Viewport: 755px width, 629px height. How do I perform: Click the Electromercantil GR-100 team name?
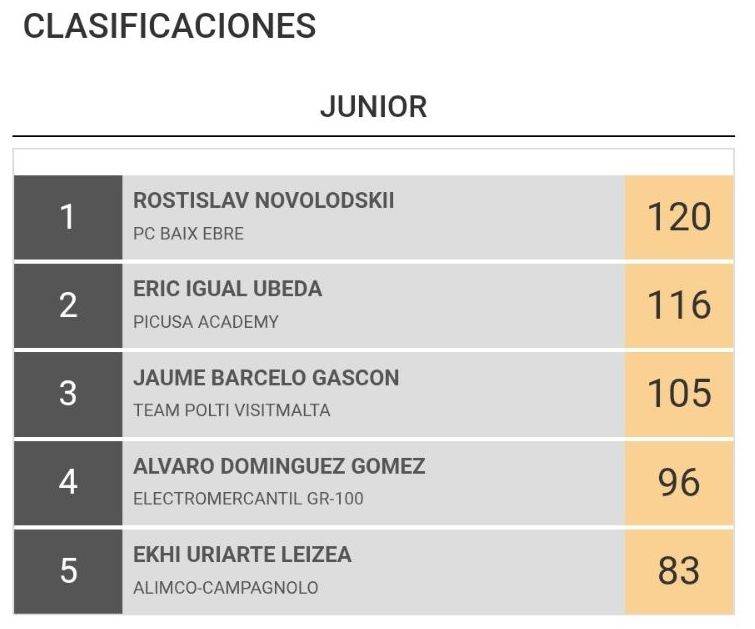tap(248, 498)
